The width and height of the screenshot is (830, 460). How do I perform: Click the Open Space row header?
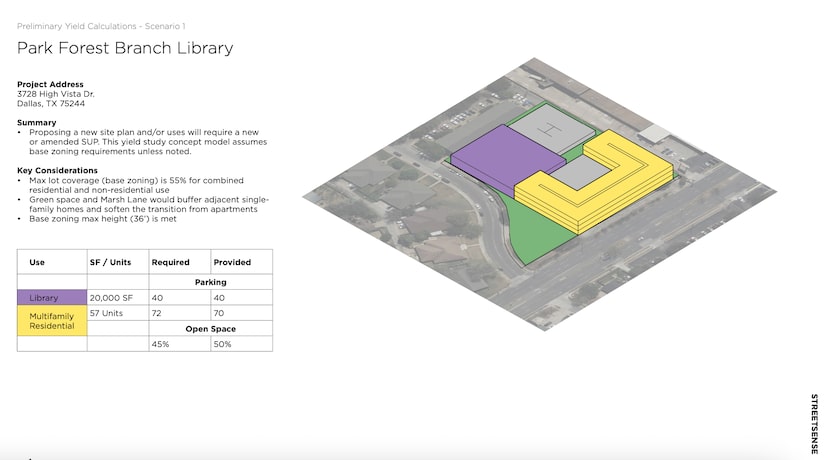(210, 328)
